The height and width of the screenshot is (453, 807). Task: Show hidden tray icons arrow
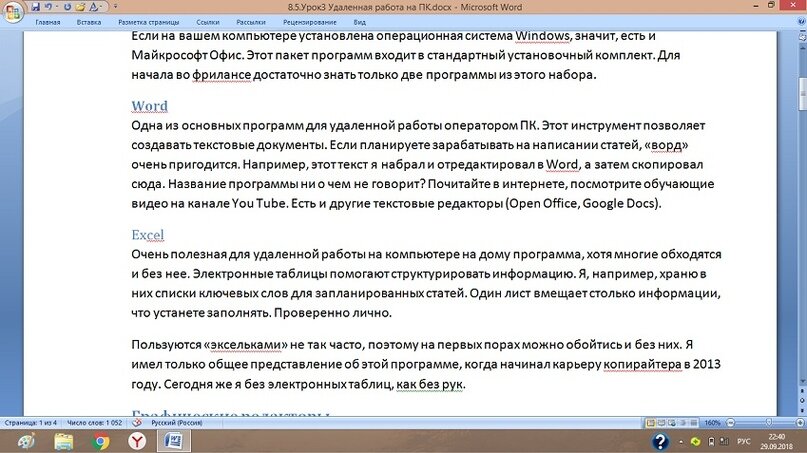click(x=681, y=442)
